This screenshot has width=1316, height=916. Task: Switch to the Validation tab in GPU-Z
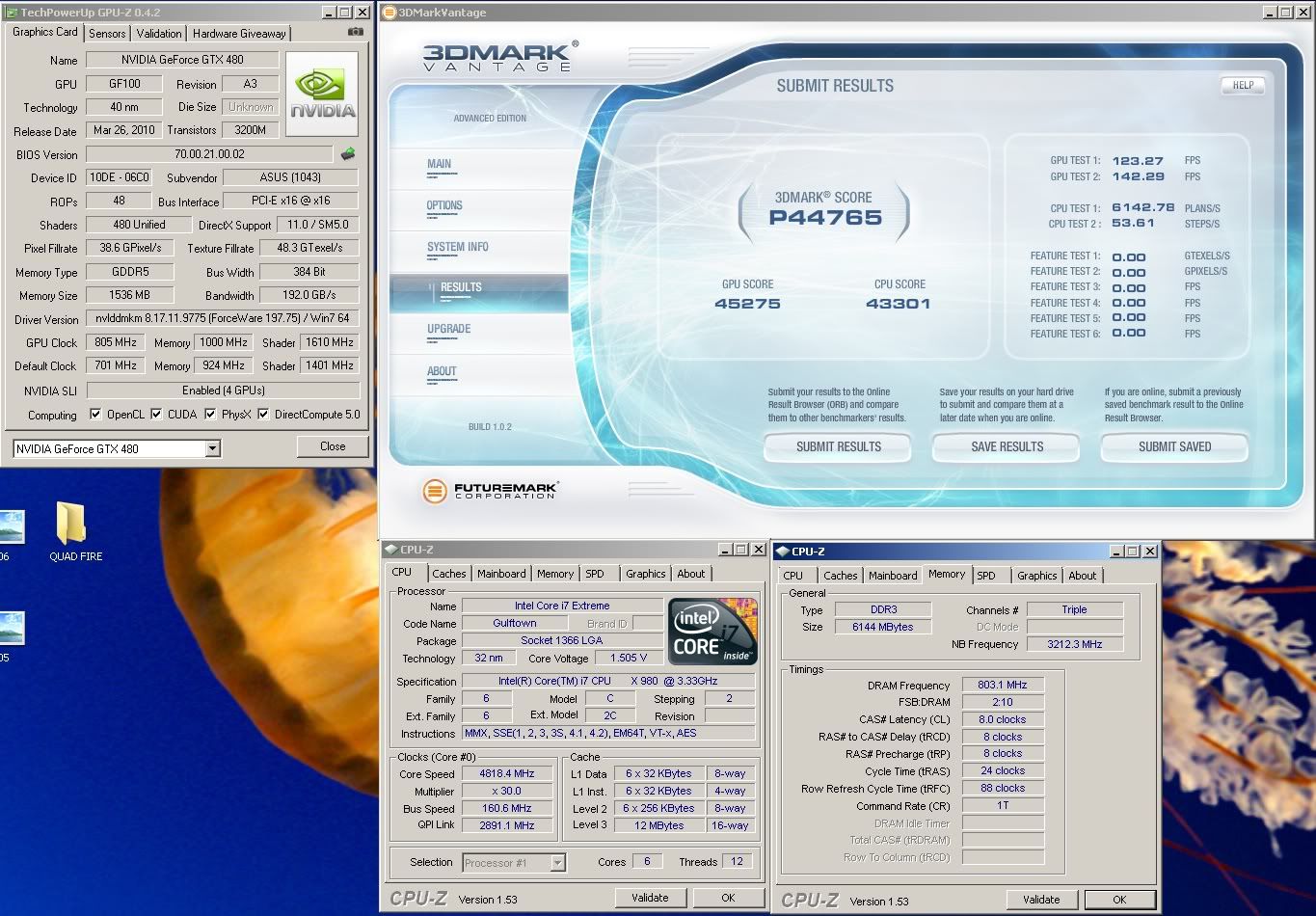[158, 34]
